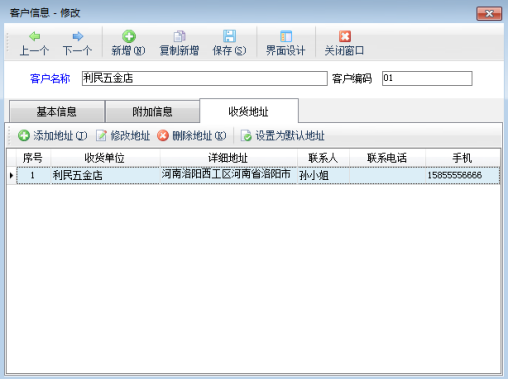
Task: Click the 客户编码 input field
Action: click(x=427, y=78)
